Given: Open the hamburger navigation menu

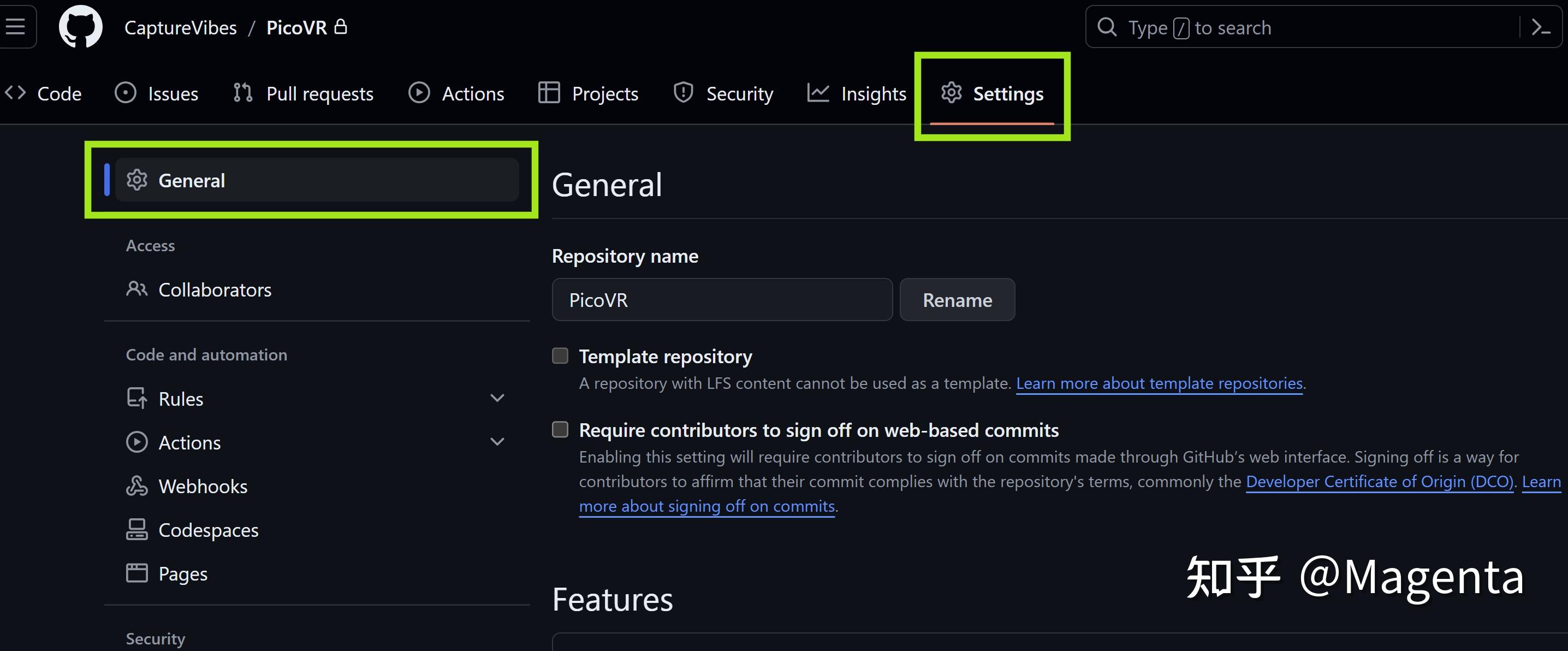Looking at the screenshot, I should point(15,27).
